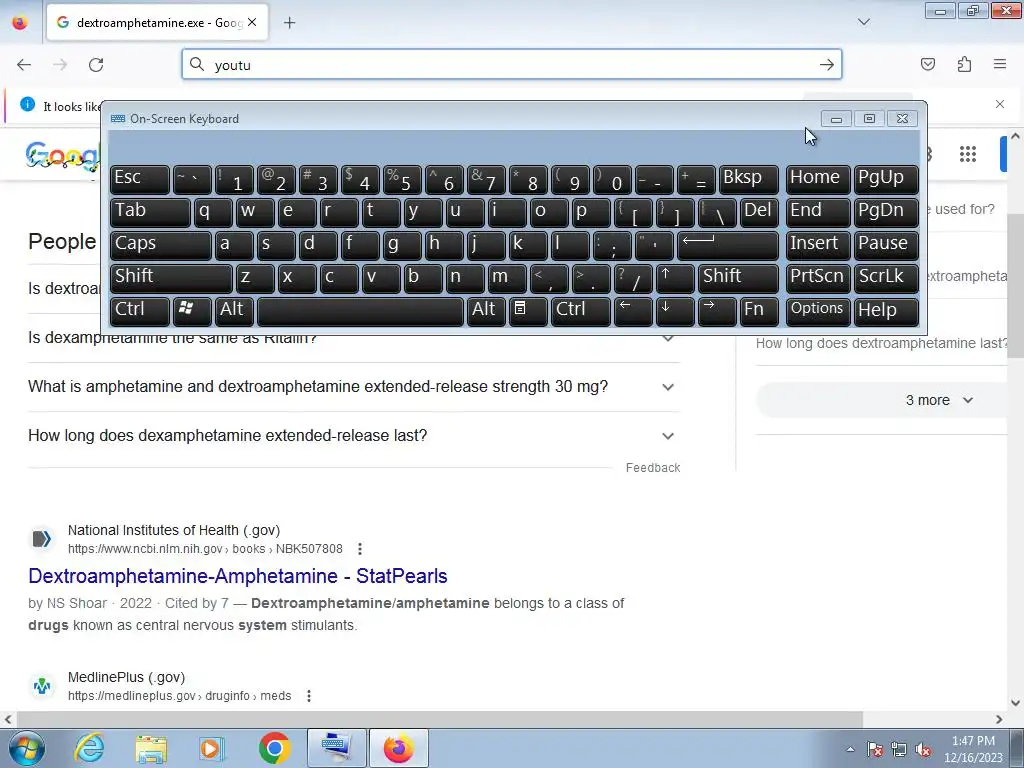Toggle the Caps key
The height and width of the screenshot is (768, 1024).
coord(161,245)
